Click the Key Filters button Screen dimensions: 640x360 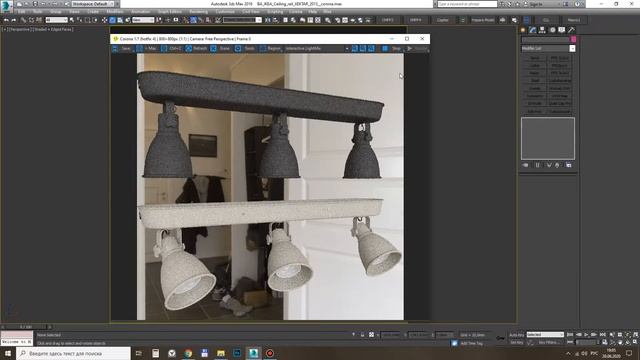548,342
